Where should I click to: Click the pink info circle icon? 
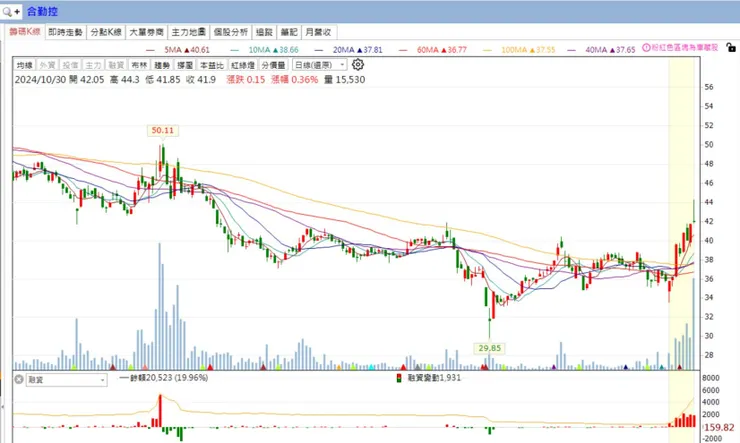click(646, 48)
